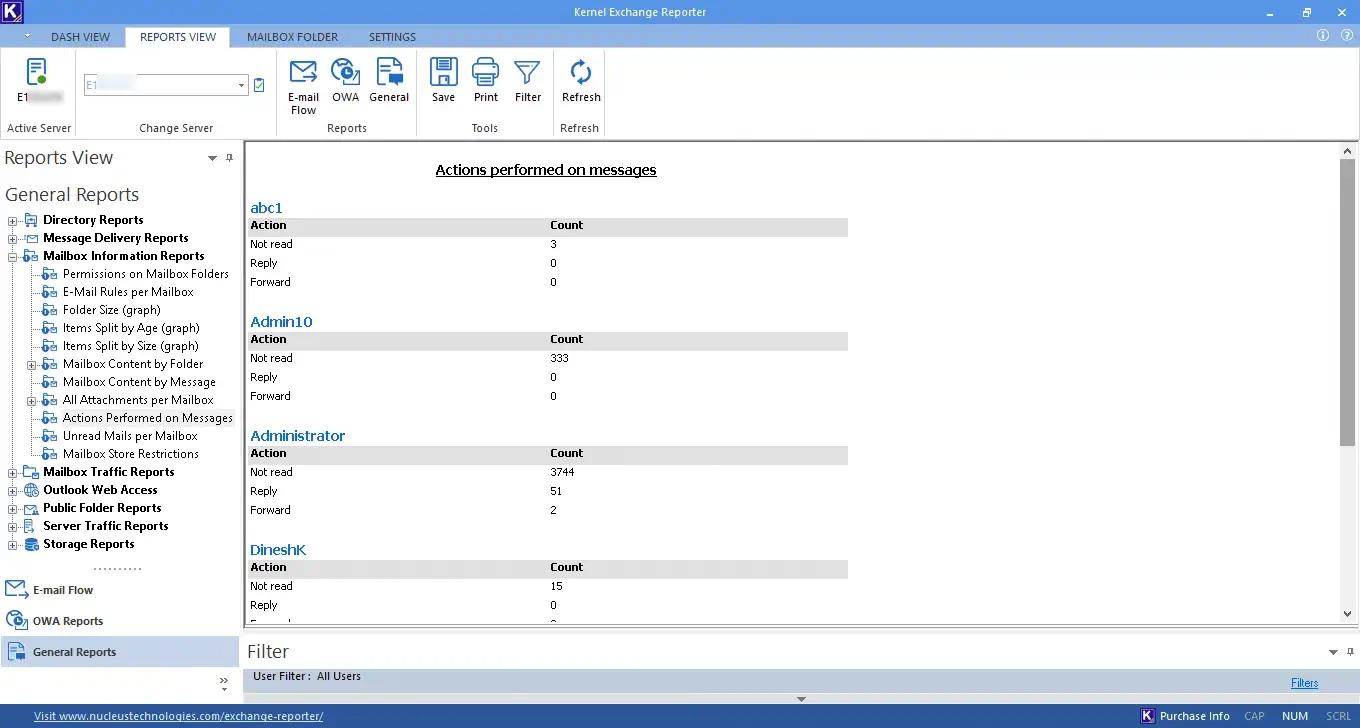Expand the Outlook Web Access node

point(13,491)
